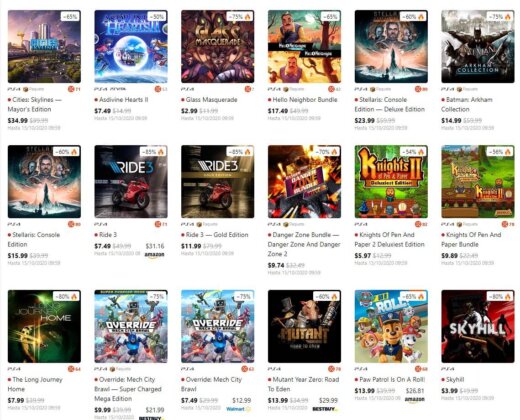Open the Stellaris: Console Edition — Deluxe Edition link
The height and width of the screenshot is (420, 520).
(390, 104)
